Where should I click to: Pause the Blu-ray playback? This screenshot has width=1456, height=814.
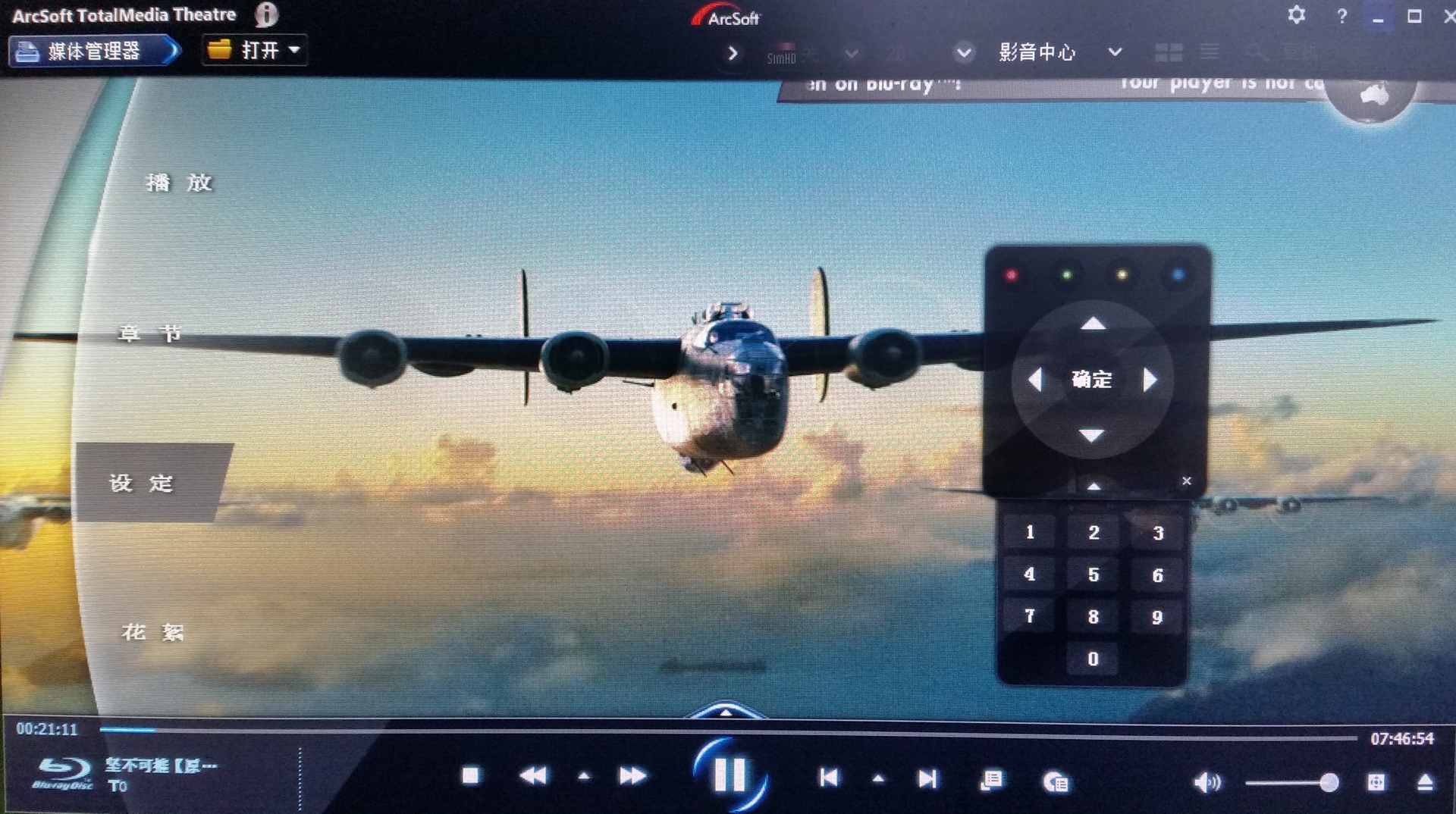pos(730,775)
